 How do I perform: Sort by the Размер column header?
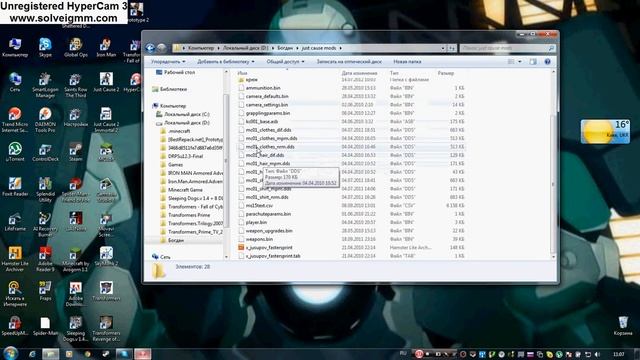(445, 73)
